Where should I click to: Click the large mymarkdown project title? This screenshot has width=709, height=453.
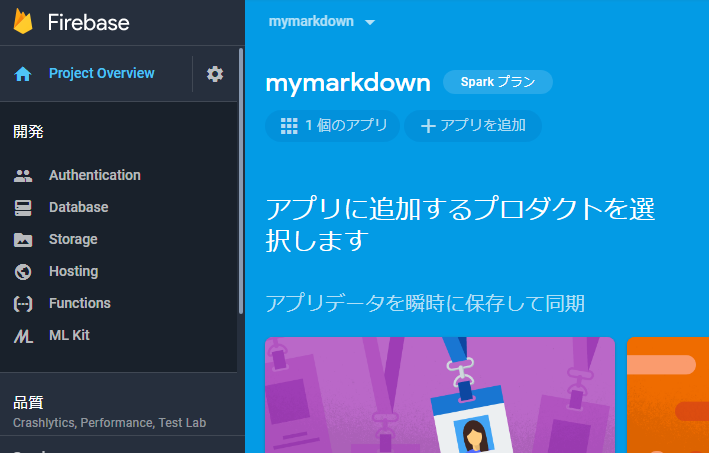(x=348, y=83)
